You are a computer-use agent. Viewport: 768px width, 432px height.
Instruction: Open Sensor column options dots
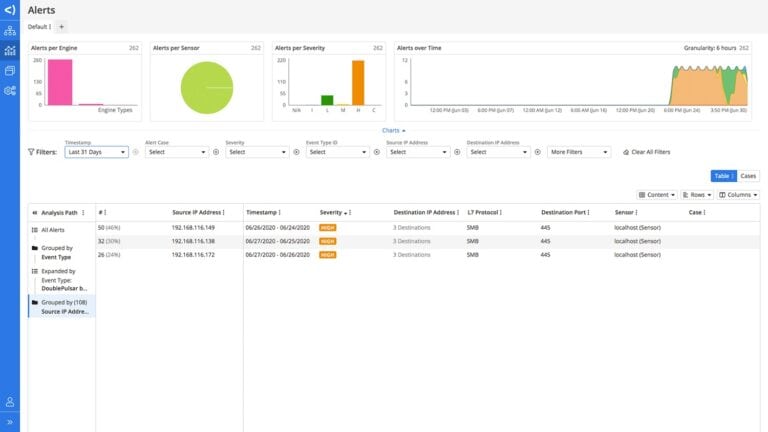(636, 213)
